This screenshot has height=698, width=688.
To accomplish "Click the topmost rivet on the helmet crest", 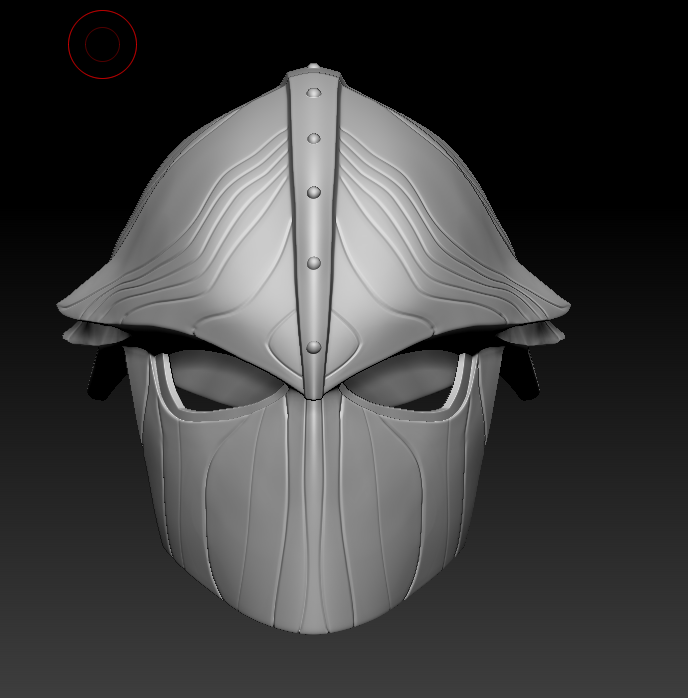I will [x=314, y=93].
